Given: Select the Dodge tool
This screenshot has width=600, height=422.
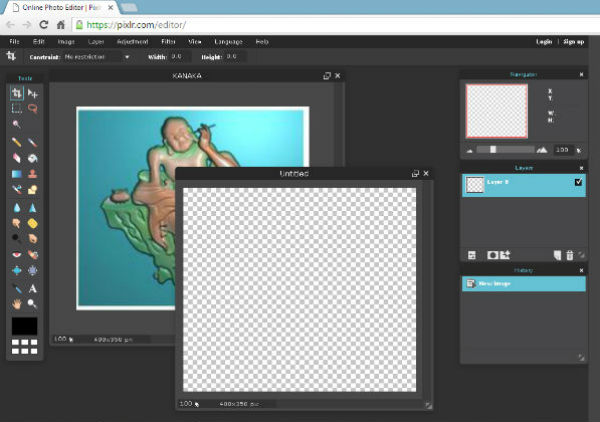Looking at the screenshot, I should click(x=16, y=238).
